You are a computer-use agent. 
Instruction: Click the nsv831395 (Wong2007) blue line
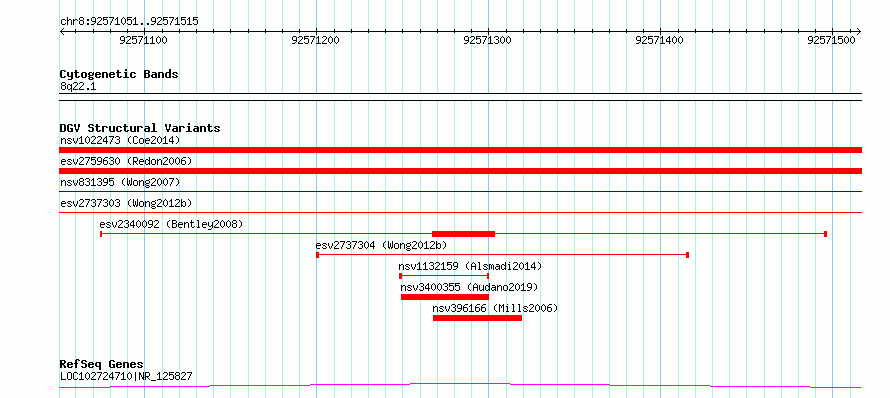click(460, 192)
